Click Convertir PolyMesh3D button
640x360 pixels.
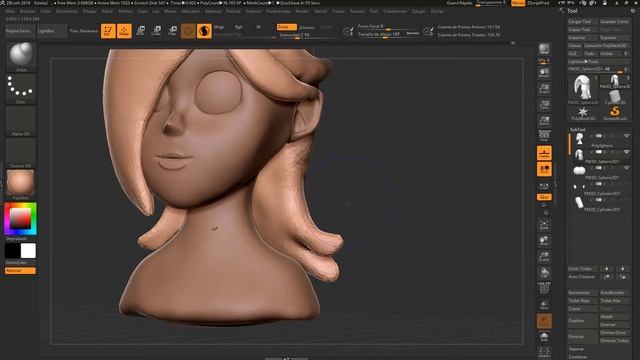pyautogui.click(x=607, y=46)
